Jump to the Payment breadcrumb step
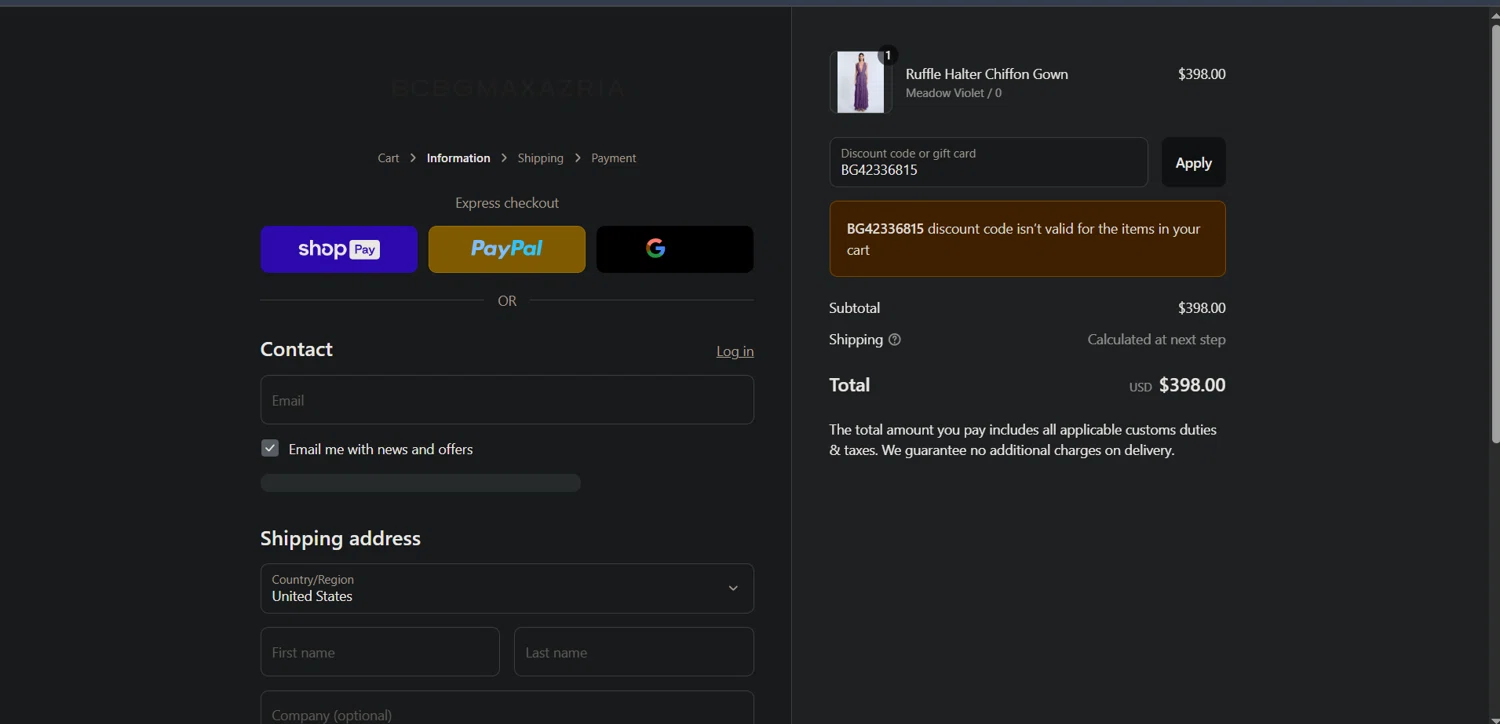1500x724 pixels. pyautogui.click(x=613, y=158)
